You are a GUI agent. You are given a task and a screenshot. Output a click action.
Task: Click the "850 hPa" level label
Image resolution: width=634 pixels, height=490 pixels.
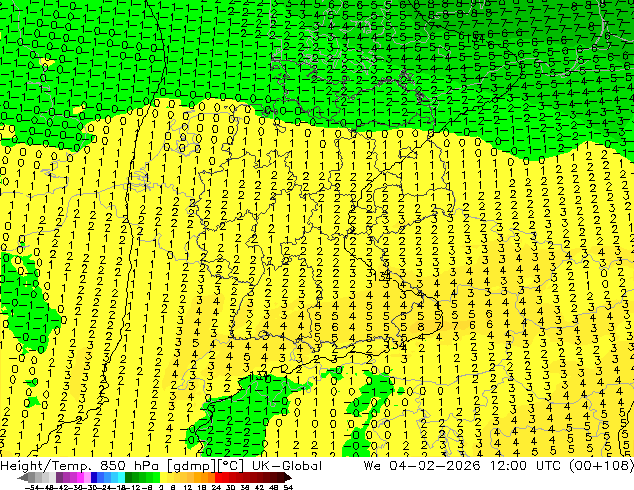click(x=129, y=466)
